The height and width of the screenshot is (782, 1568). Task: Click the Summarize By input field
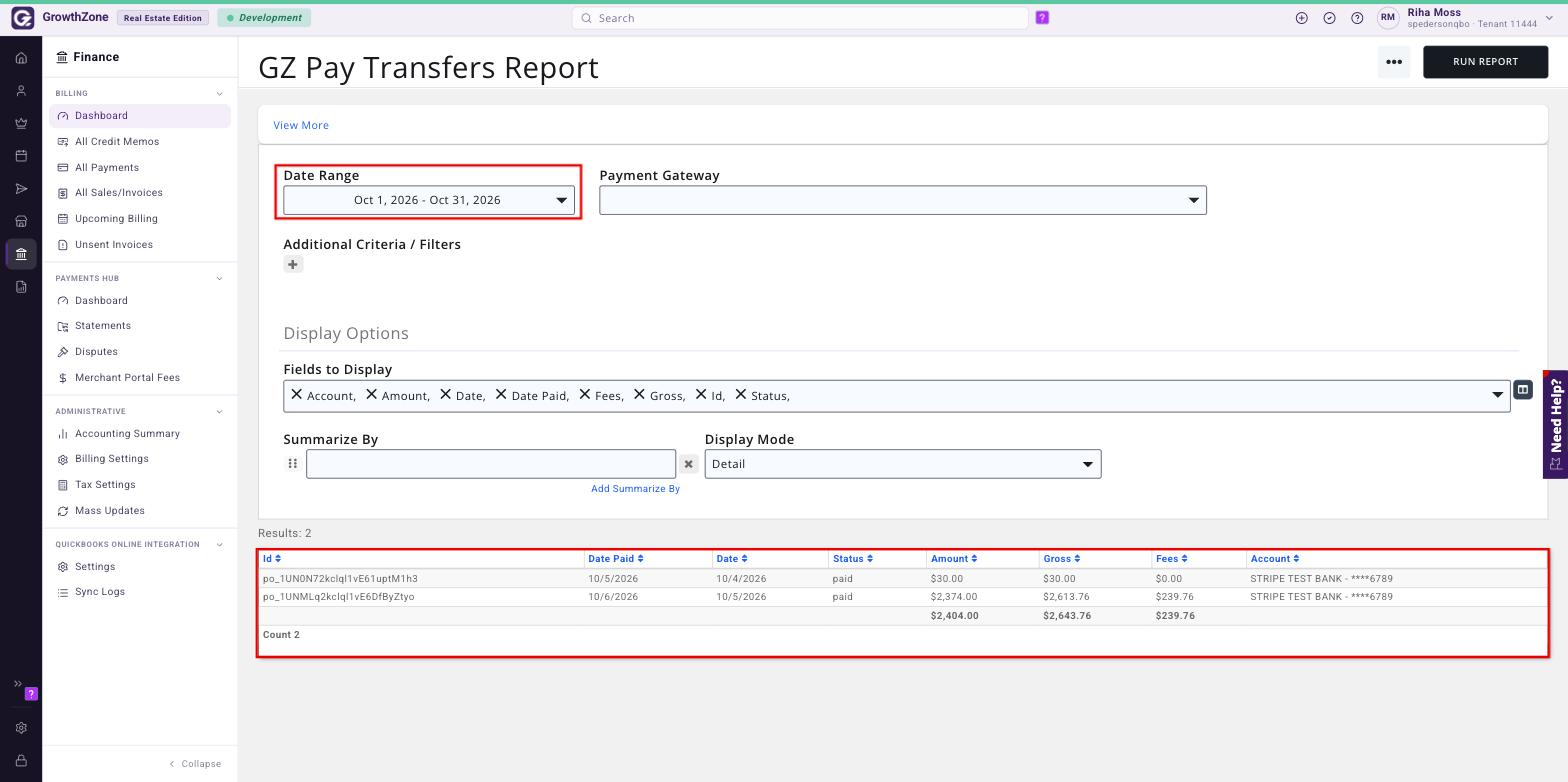491,464
